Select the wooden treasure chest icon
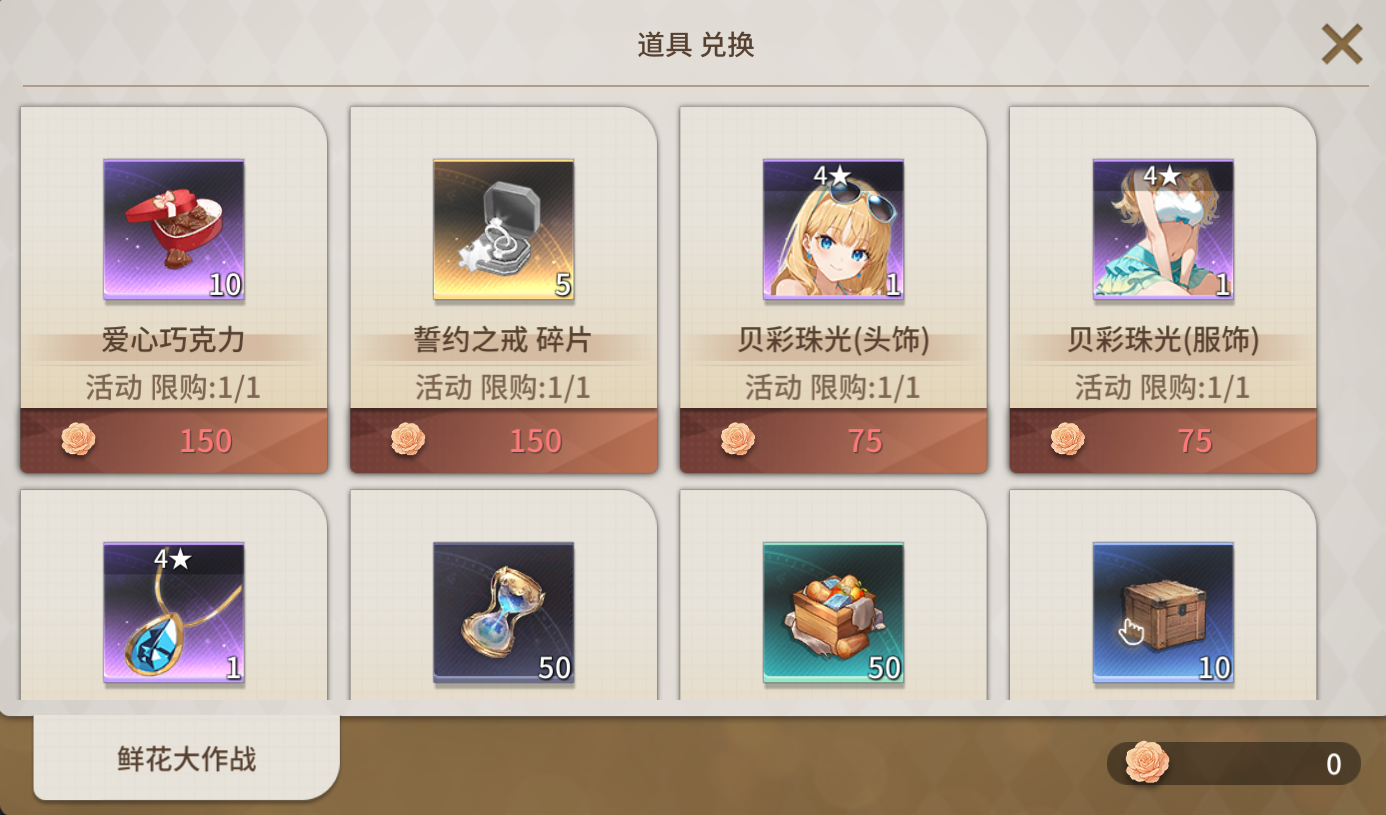The image size is (1386, 815). [x=1164, y=613]
